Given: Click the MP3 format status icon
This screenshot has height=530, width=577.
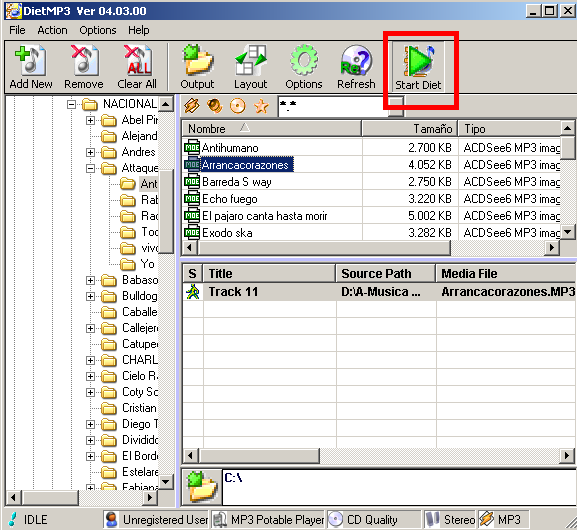Looking at the screenshot, I should [486, 519].
